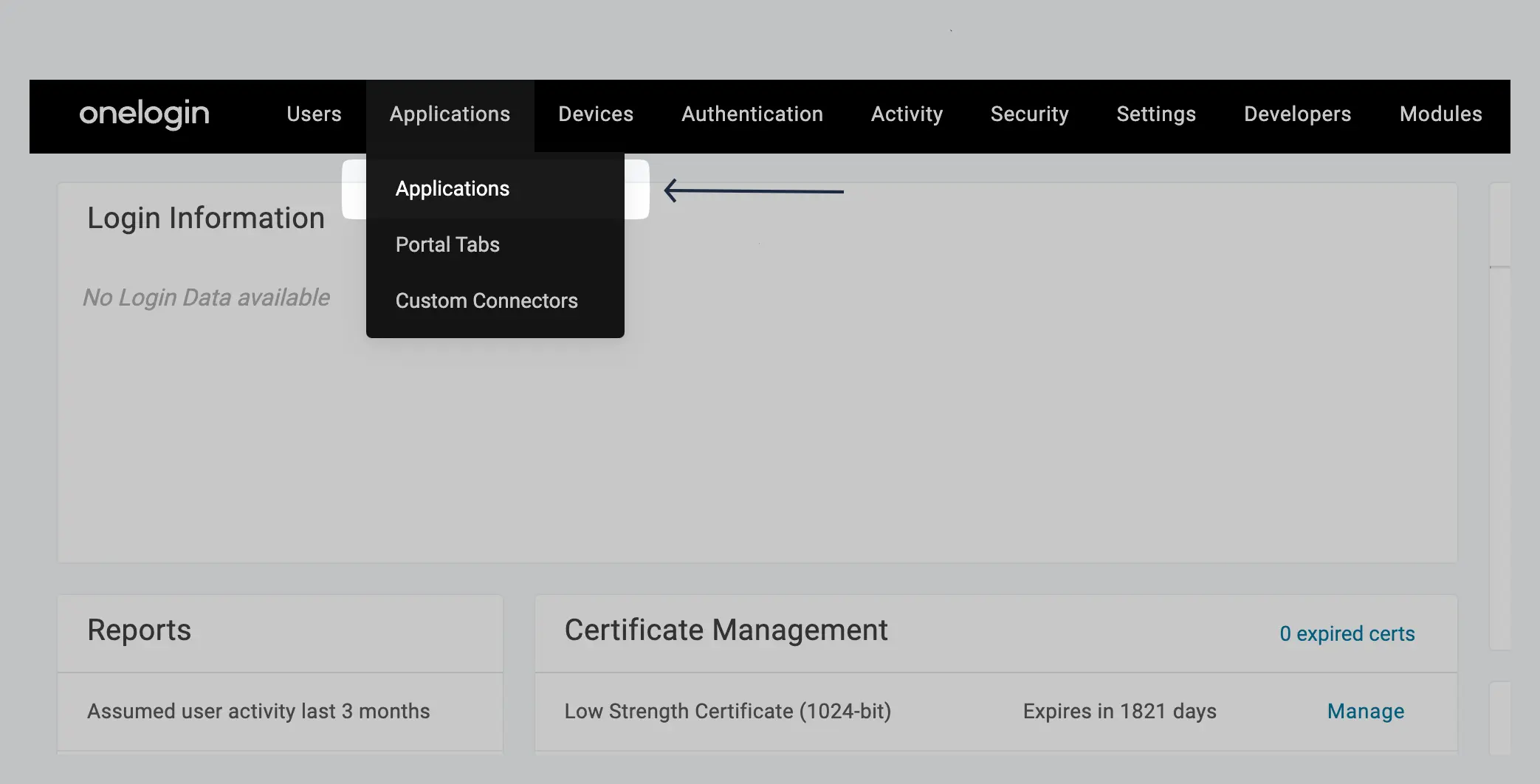Click the 0 expired certs link
This screenshot has width=1540, height=784.
coord(1347,633)
